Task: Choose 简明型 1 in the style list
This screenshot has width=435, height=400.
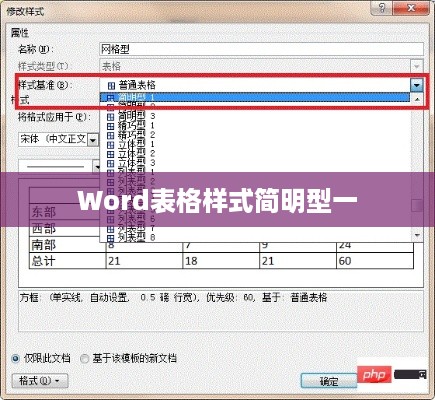Action: point(255,97)
